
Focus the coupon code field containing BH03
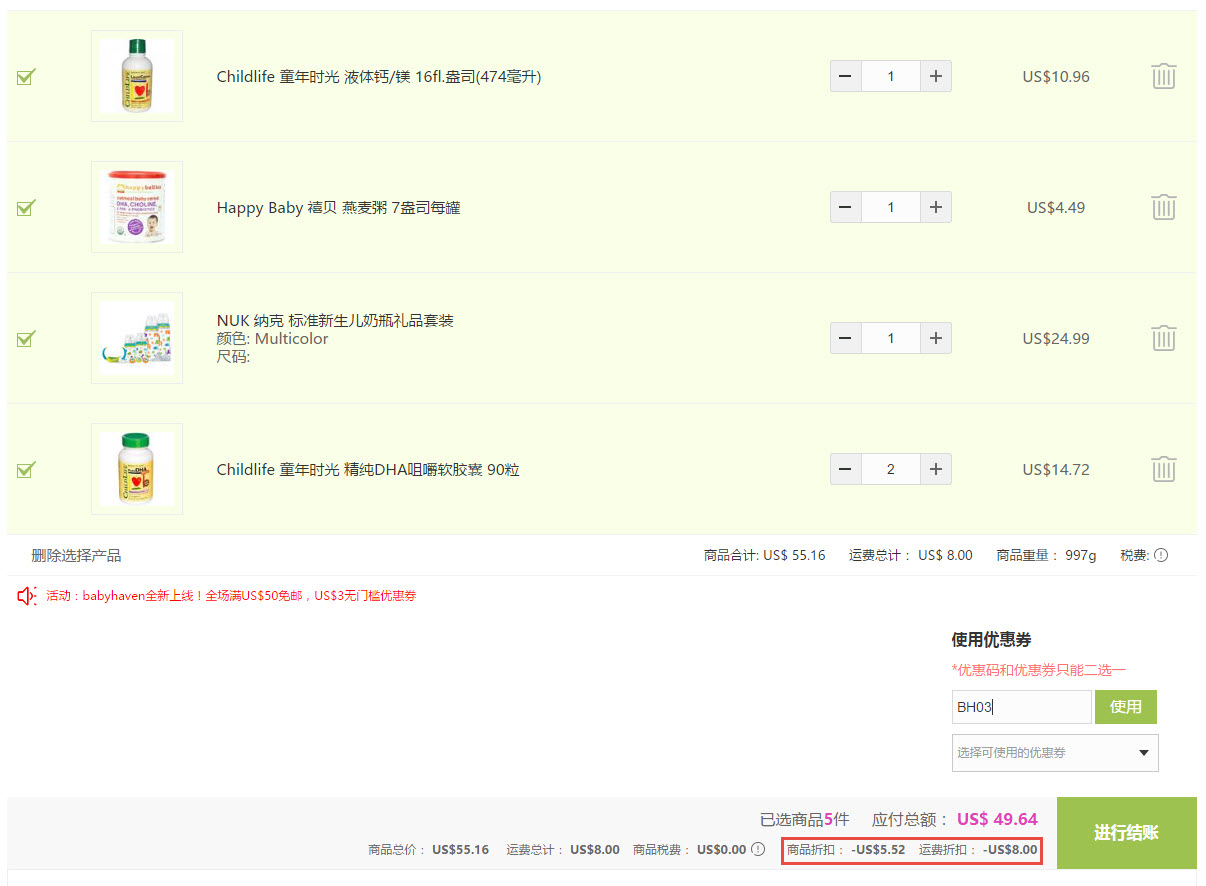1021,707
